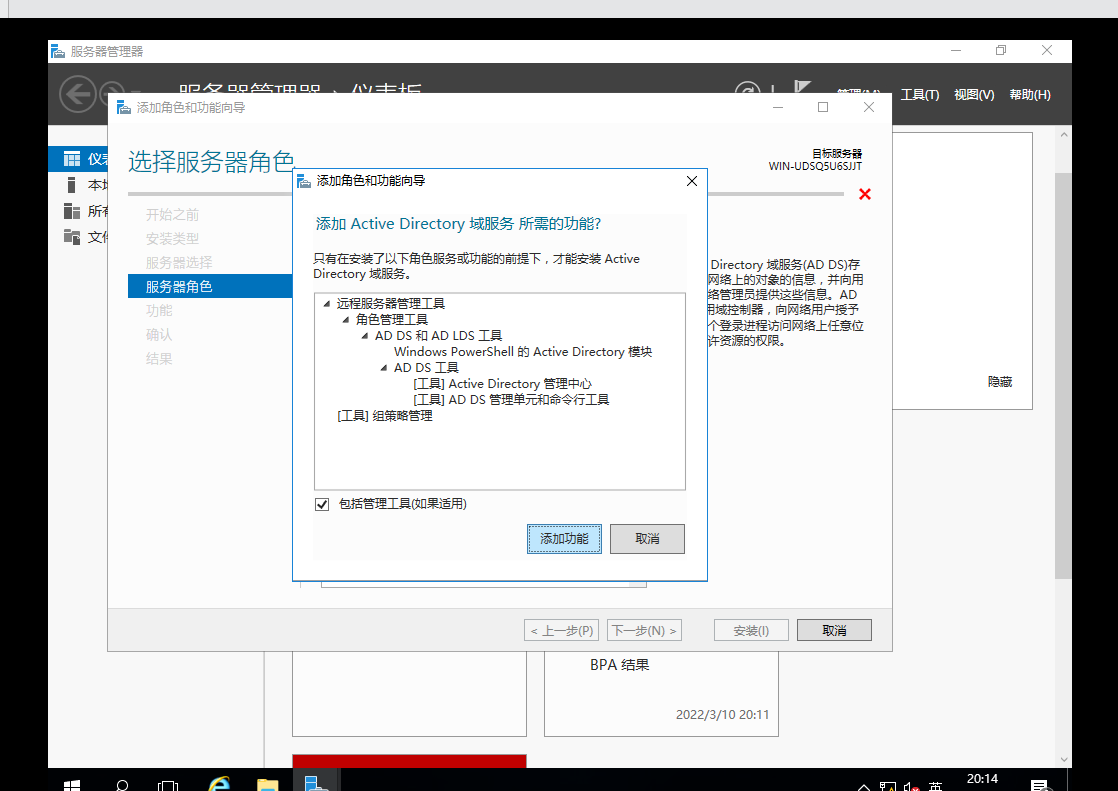The image size is (1118, 791).
Task: Click wizard's 取消 button at bottom
Action: (x=834, y=631)
